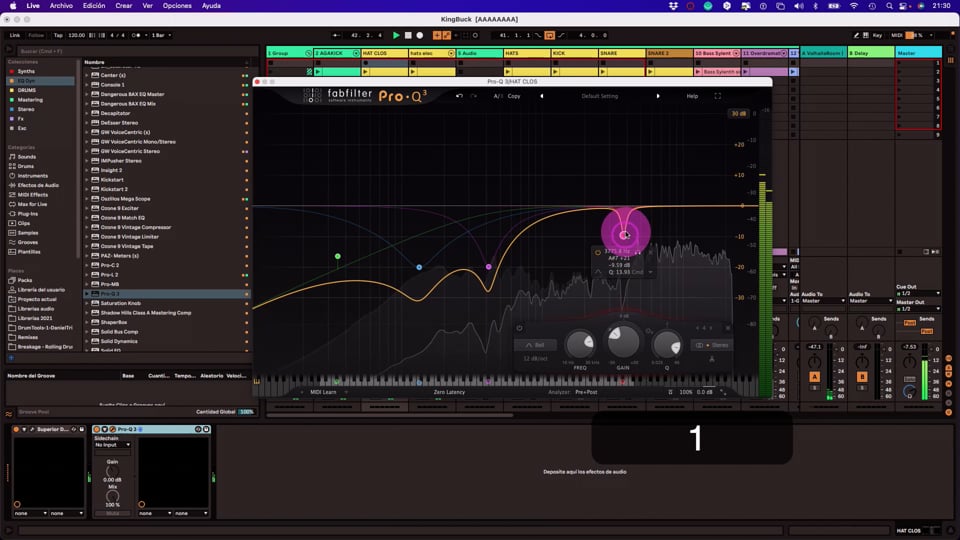Adjust the FREQ knob in Pro-Q 3
The width and height of the screenshot is (960, 540).
pyautogui.click(x=579, y=345)
